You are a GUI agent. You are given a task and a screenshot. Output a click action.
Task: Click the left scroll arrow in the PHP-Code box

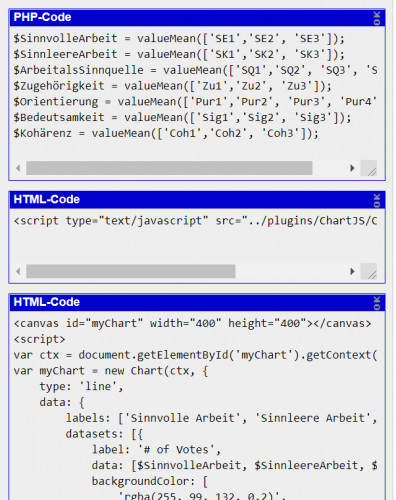18,168
